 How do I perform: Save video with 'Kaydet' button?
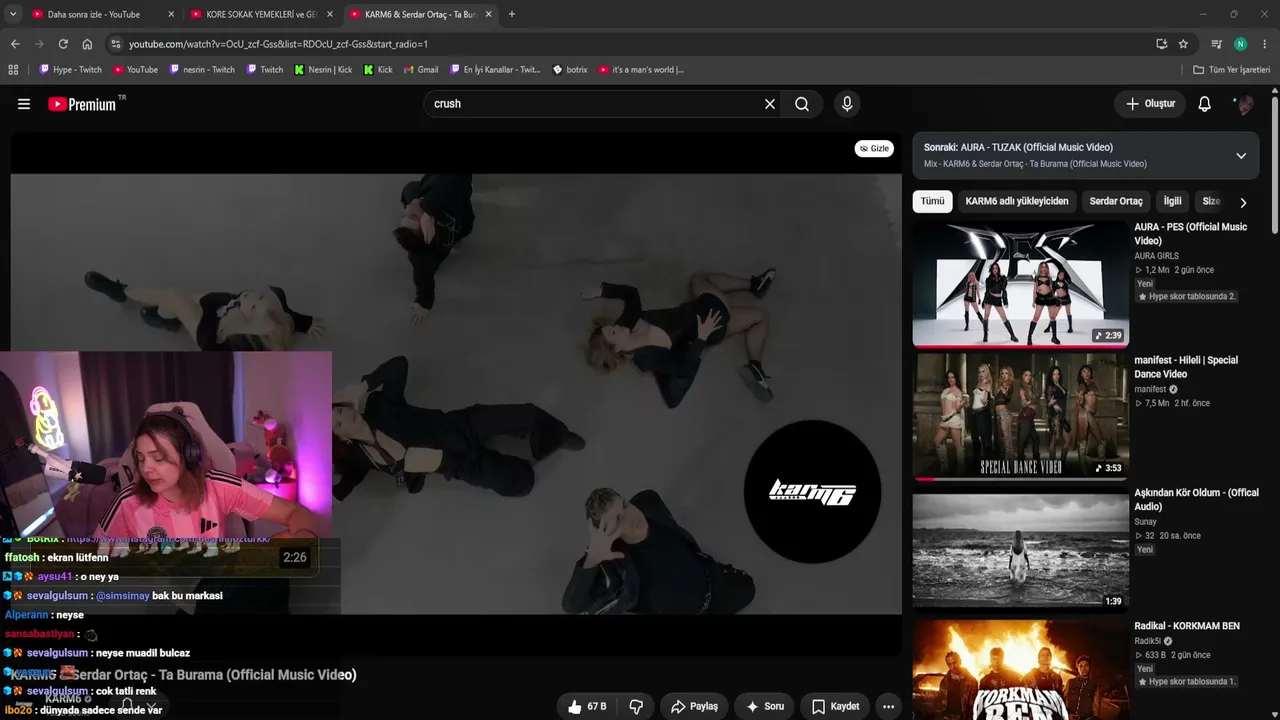coord(835,706)
